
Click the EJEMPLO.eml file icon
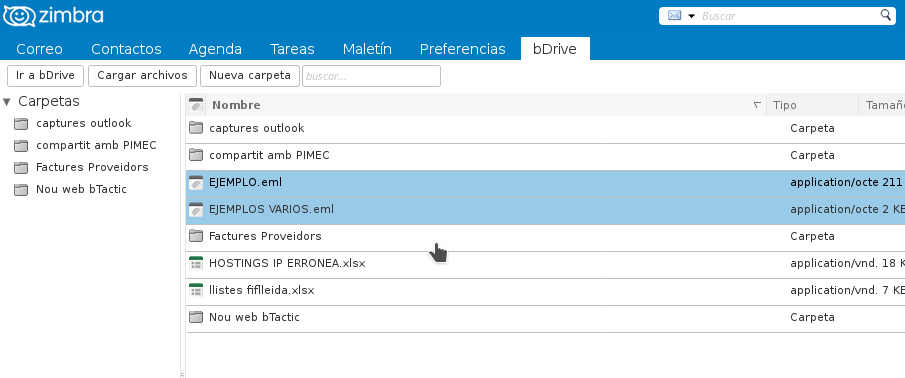pos(196,183)
